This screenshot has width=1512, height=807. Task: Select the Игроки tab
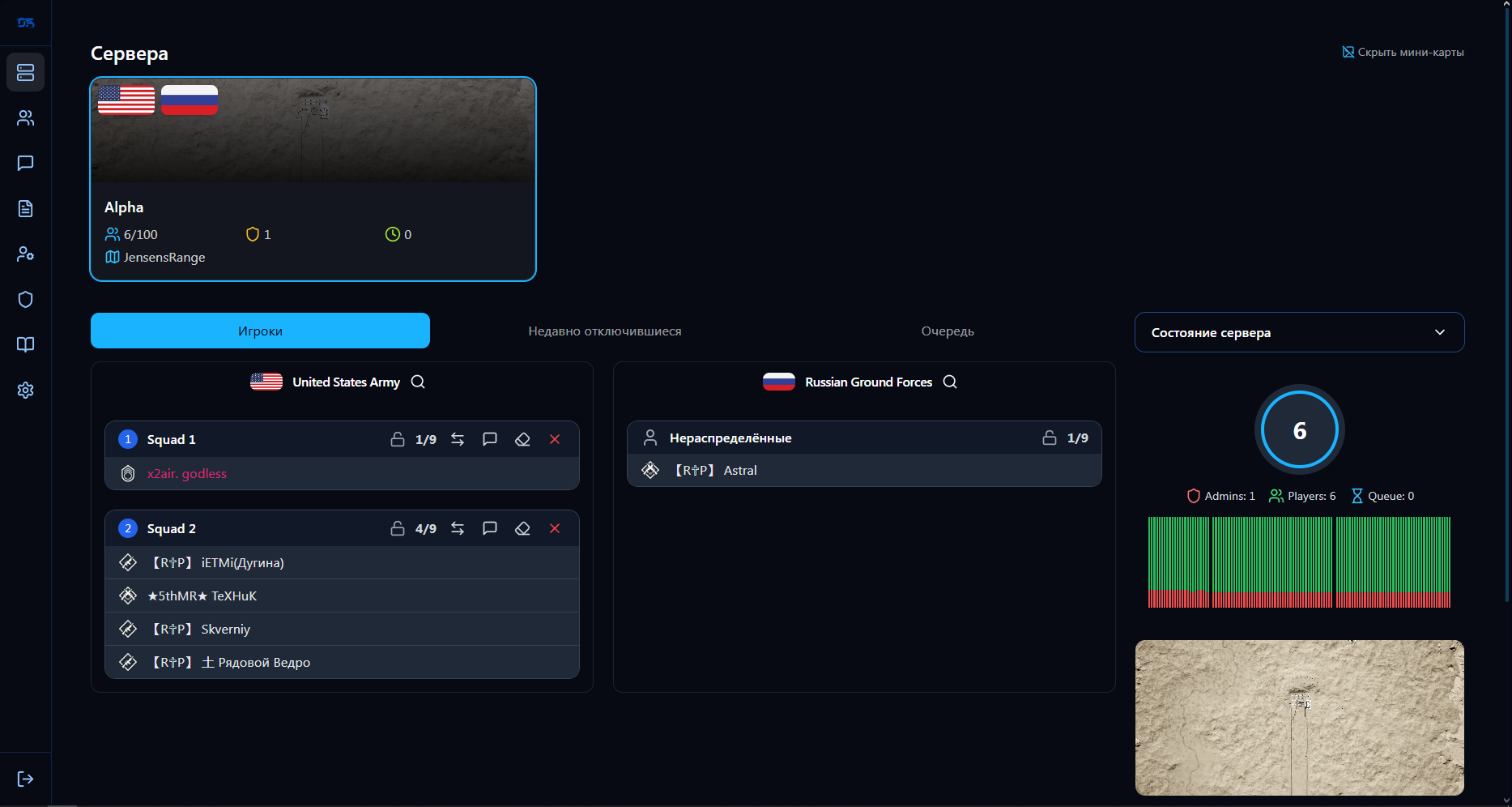[260, 331]
